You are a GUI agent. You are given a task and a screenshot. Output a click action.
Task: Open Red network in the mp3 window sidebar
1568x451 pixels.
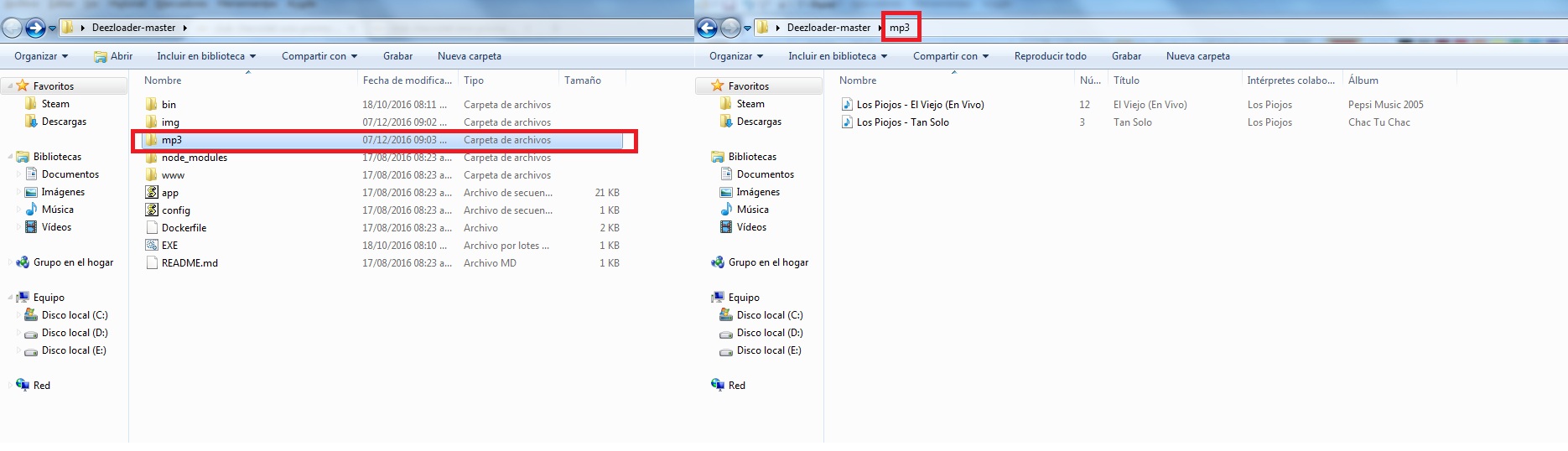pos(736,386)
